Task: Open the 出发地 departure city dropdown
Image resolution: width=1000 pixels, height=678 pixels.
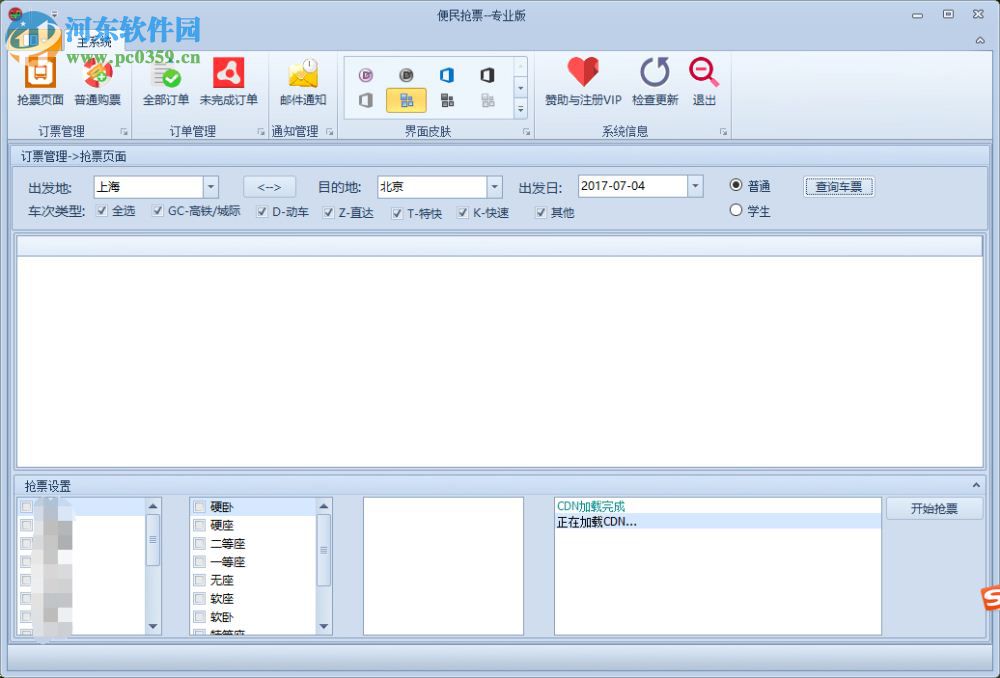Action: pyautogui.click(x=211, y=186)
